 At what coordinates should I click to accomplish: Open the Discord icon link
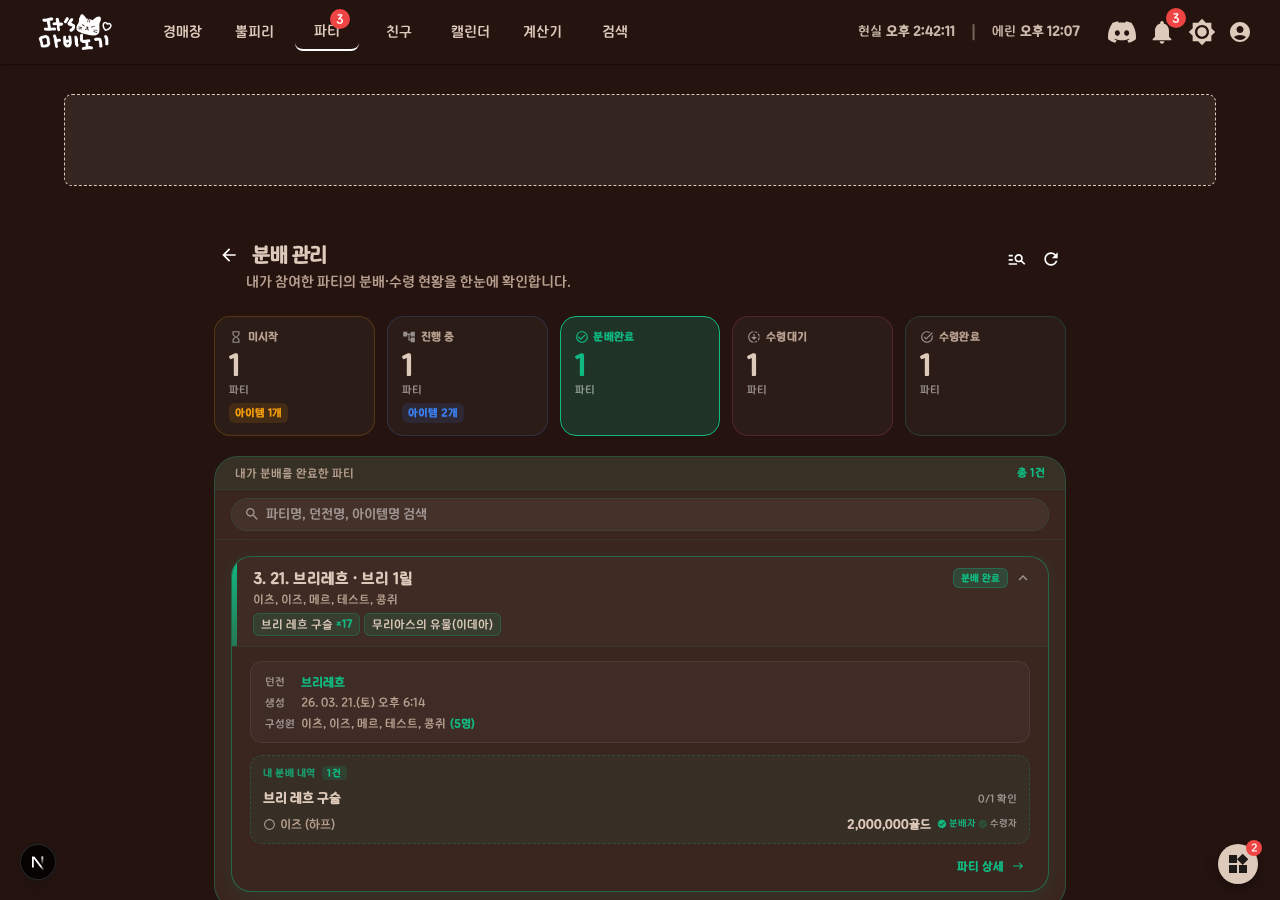1122,32
